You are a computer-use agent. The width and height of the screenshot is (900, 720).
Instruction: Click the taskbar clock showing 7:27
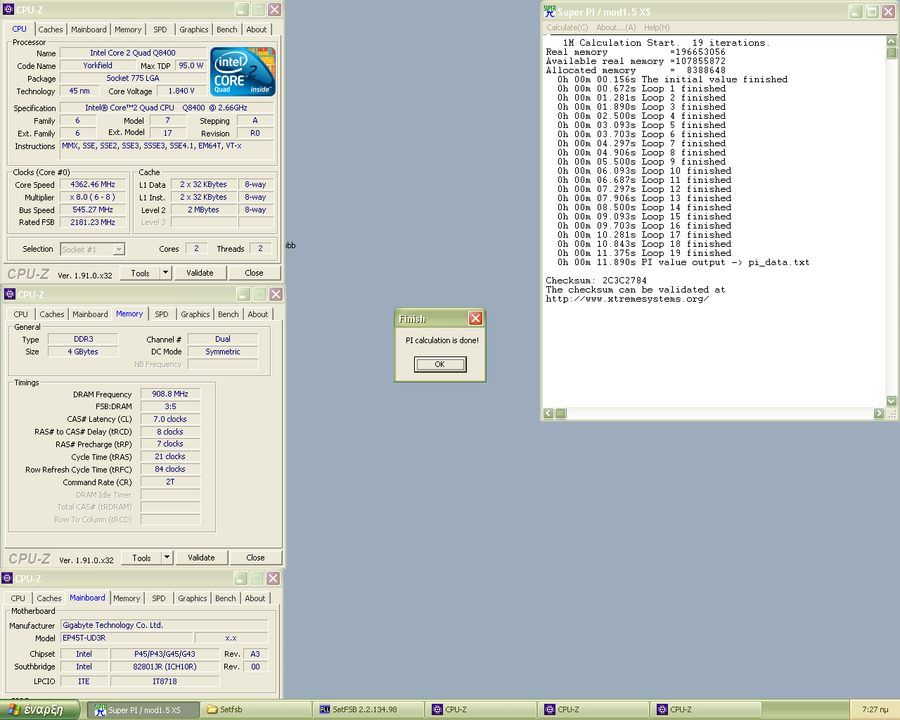[875, 710]
